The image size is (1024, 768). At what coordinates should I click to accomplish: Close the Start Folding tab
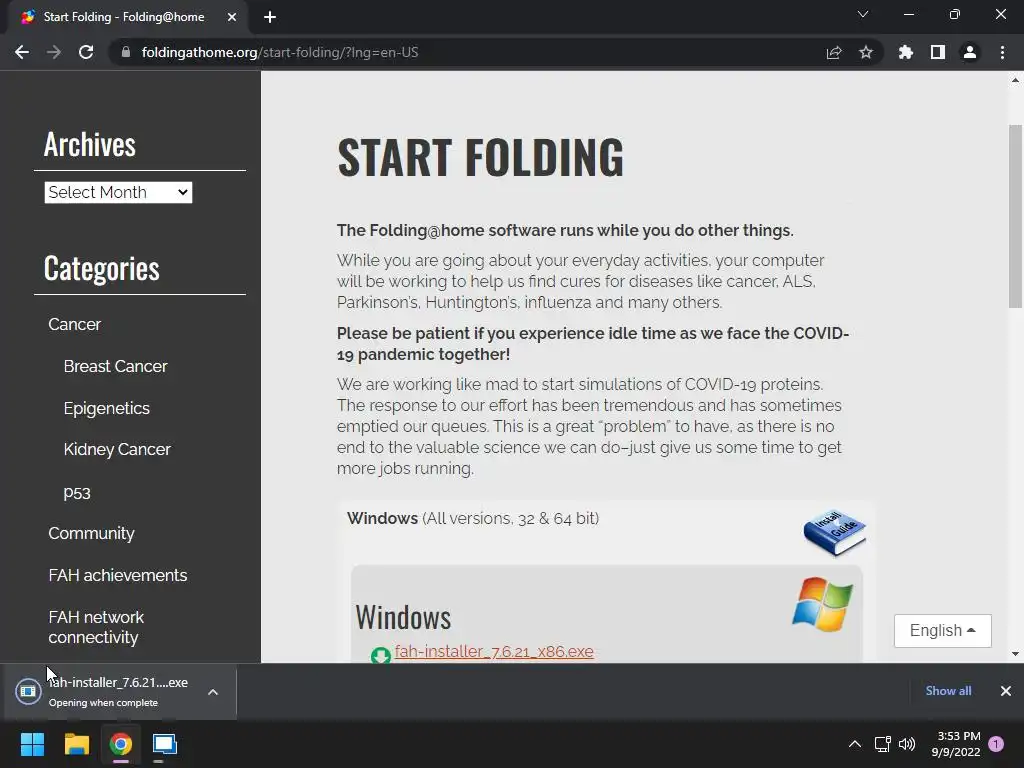pyautogui.click(x=232, y=17)
